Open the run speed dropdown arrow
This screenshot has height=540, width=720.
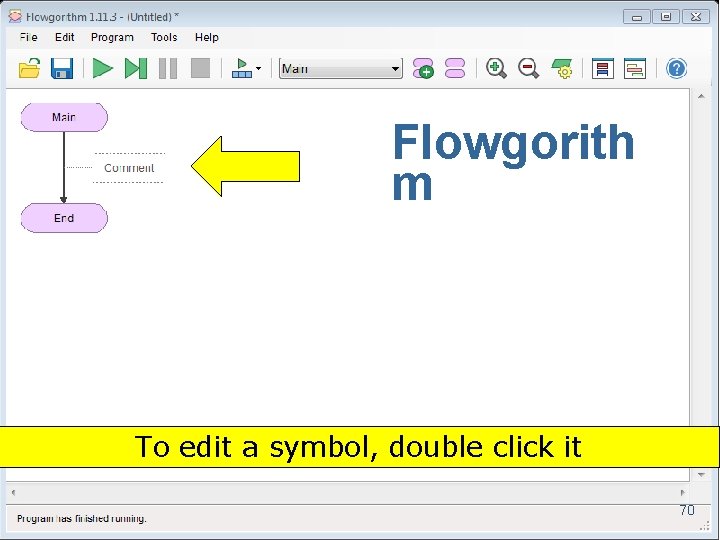[x=259, y=68]
